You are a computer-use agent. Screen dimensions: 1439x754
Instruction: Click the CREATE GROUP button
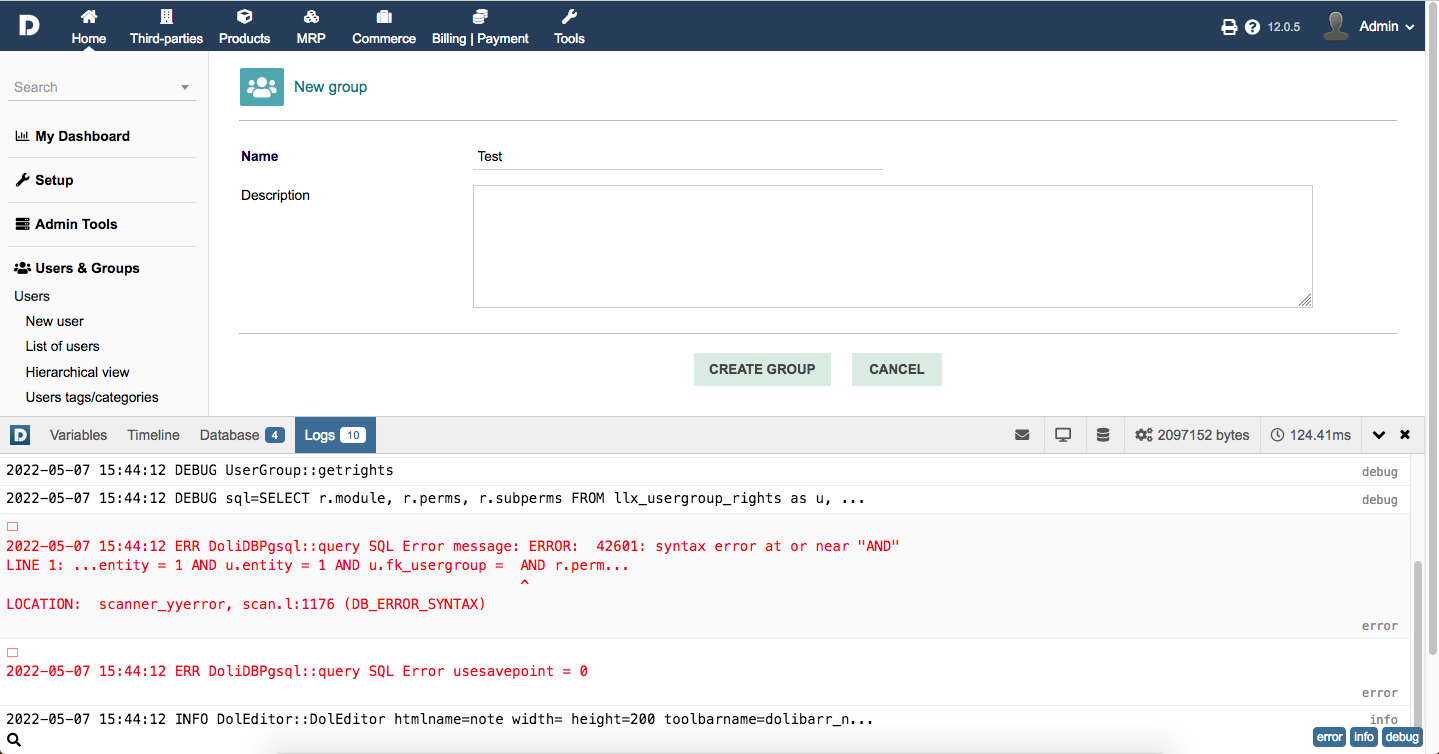762,369
